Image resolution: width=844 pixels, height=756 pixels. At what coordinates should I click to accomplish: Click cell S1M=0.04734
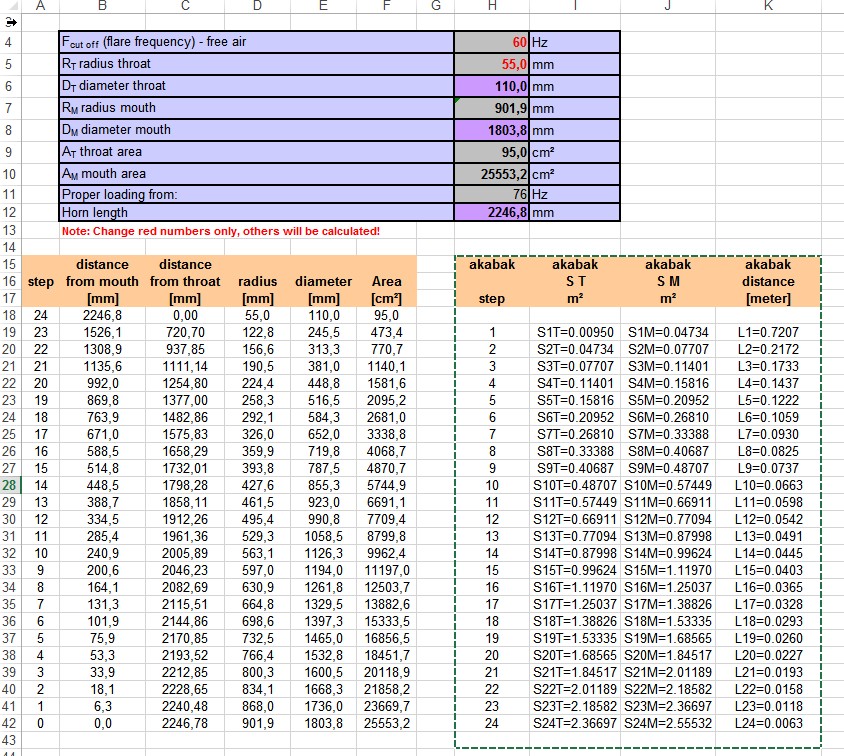point(668,333)
